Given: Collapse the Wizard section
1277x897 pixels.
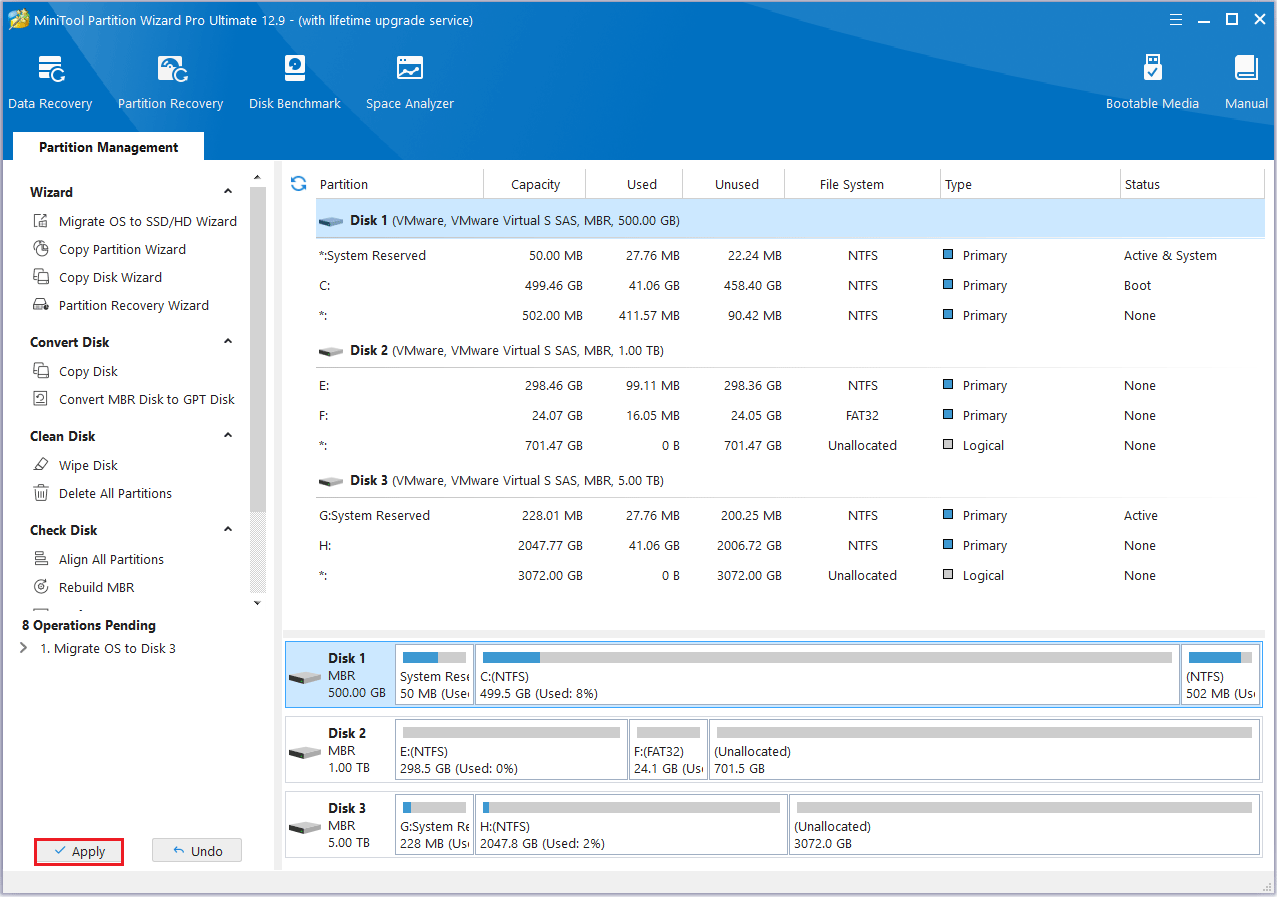Looking at the screenshot, I should coord(228,191).
